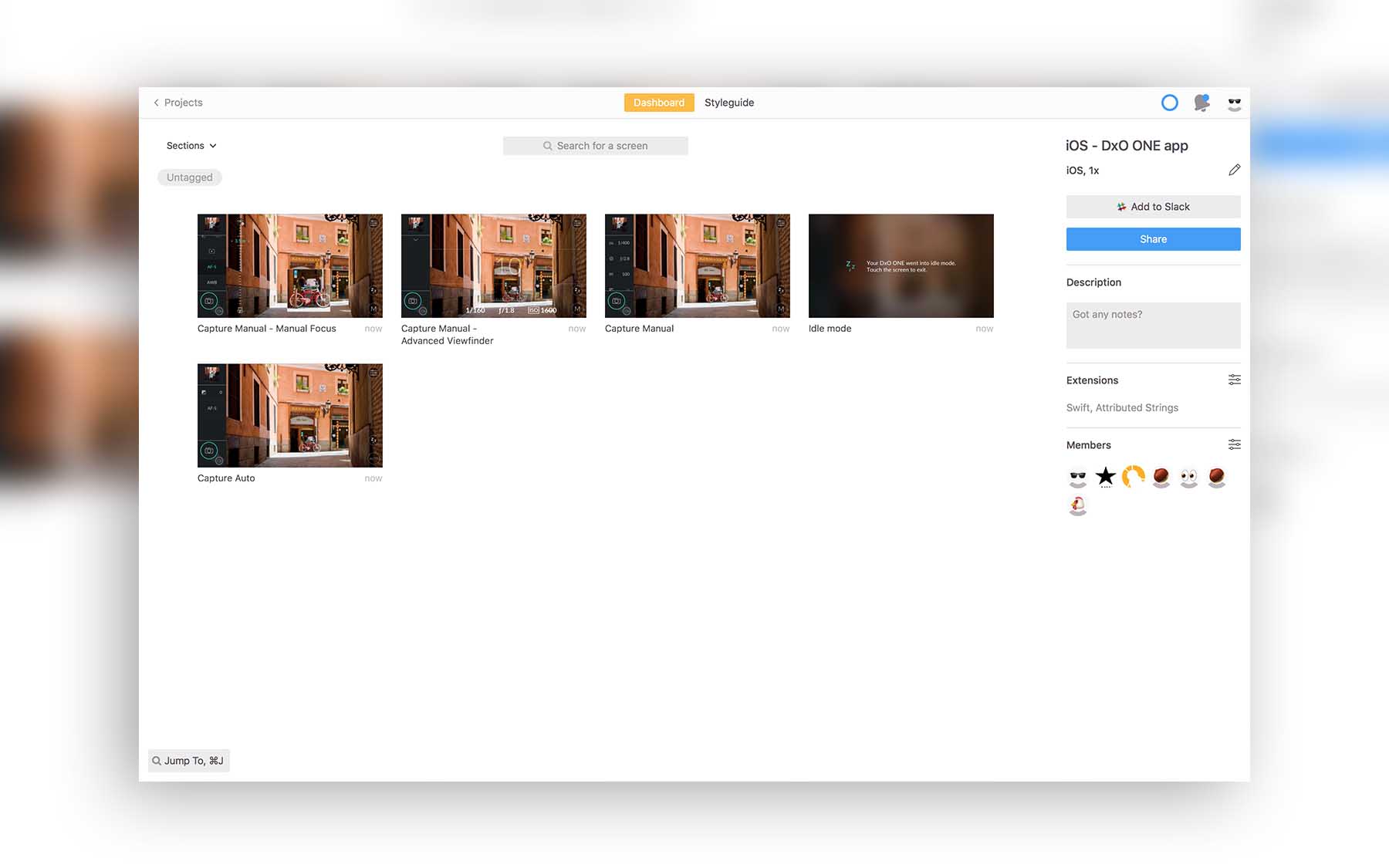Click the googly eyes member avatar

[1189, 478]
